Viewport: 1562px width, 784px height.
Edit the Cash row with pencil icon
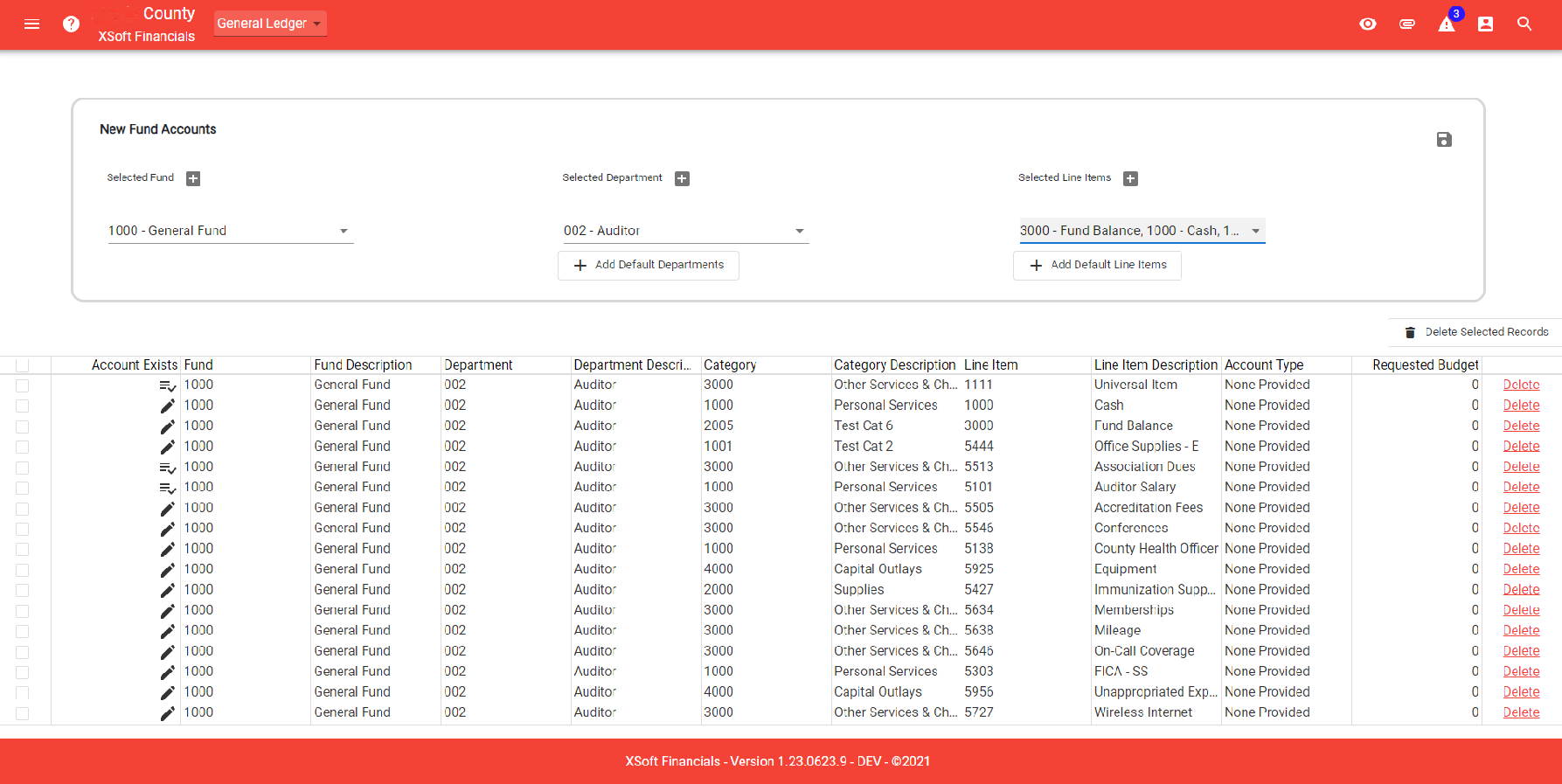(167, 406)
